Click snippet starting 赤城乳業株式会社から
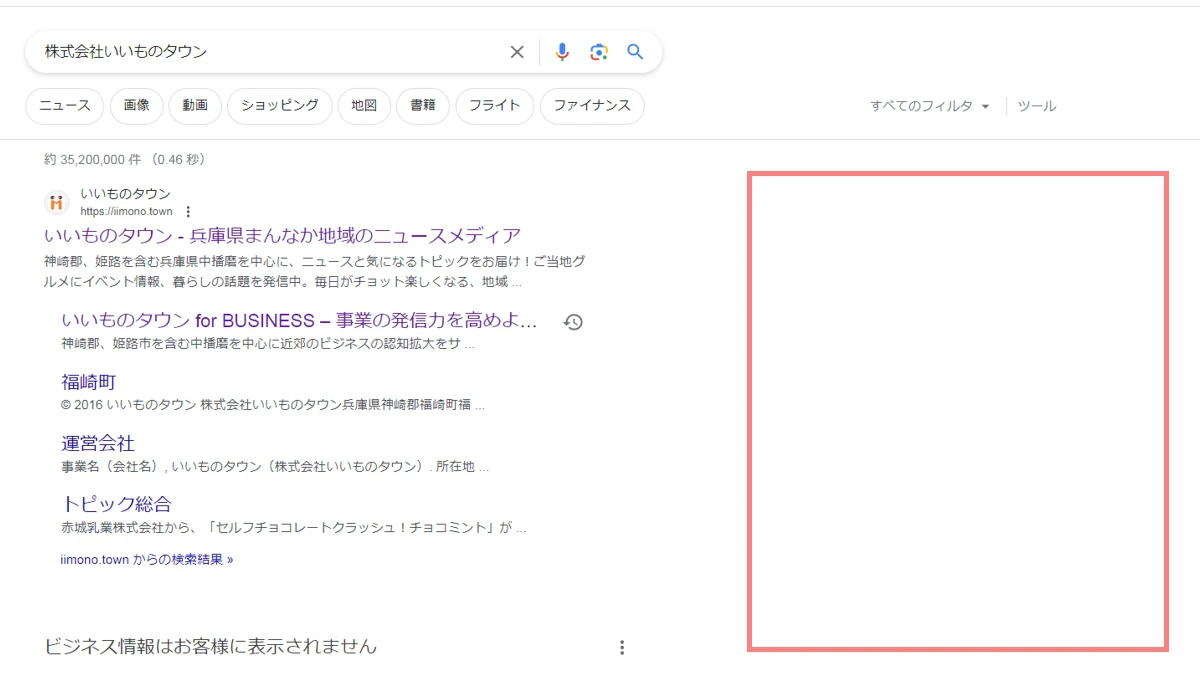Image resolution: width=1200 pixels, height=675 pixels. click(293, 528)
